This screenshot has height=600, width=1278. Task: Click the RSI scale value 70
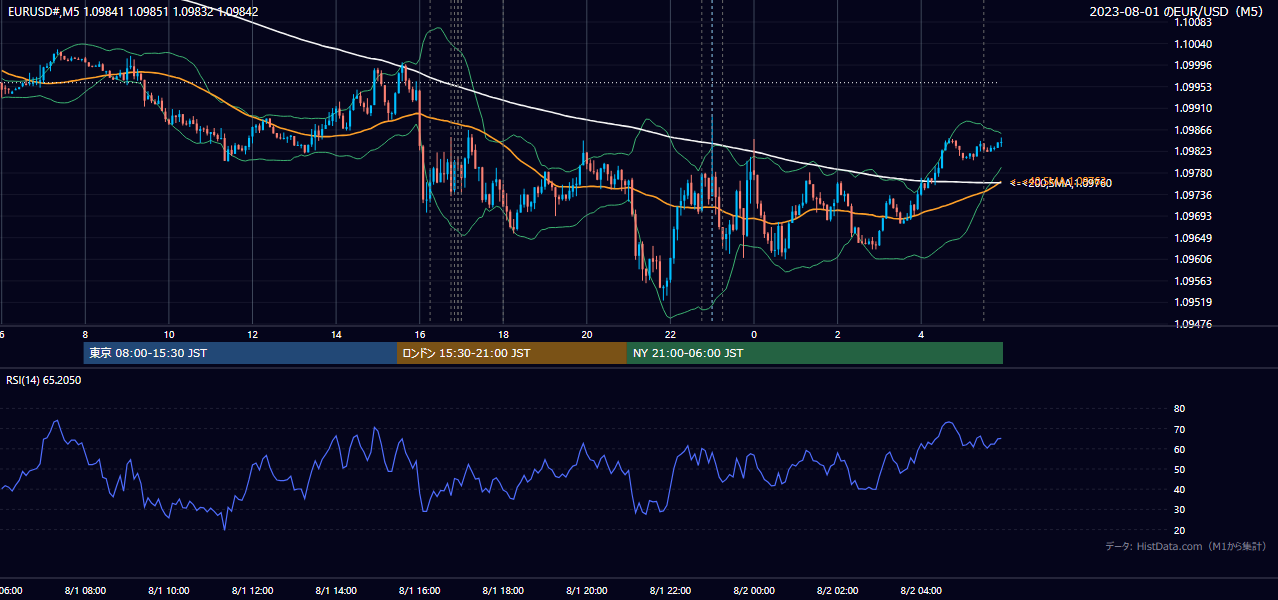point(1179,429)
